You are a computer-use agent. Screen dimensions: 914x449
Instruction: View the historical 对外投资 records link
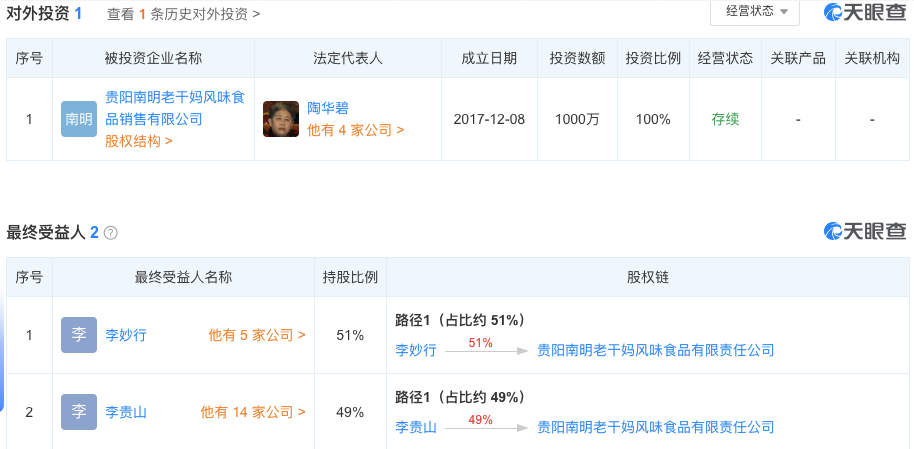tap(184, 14)
